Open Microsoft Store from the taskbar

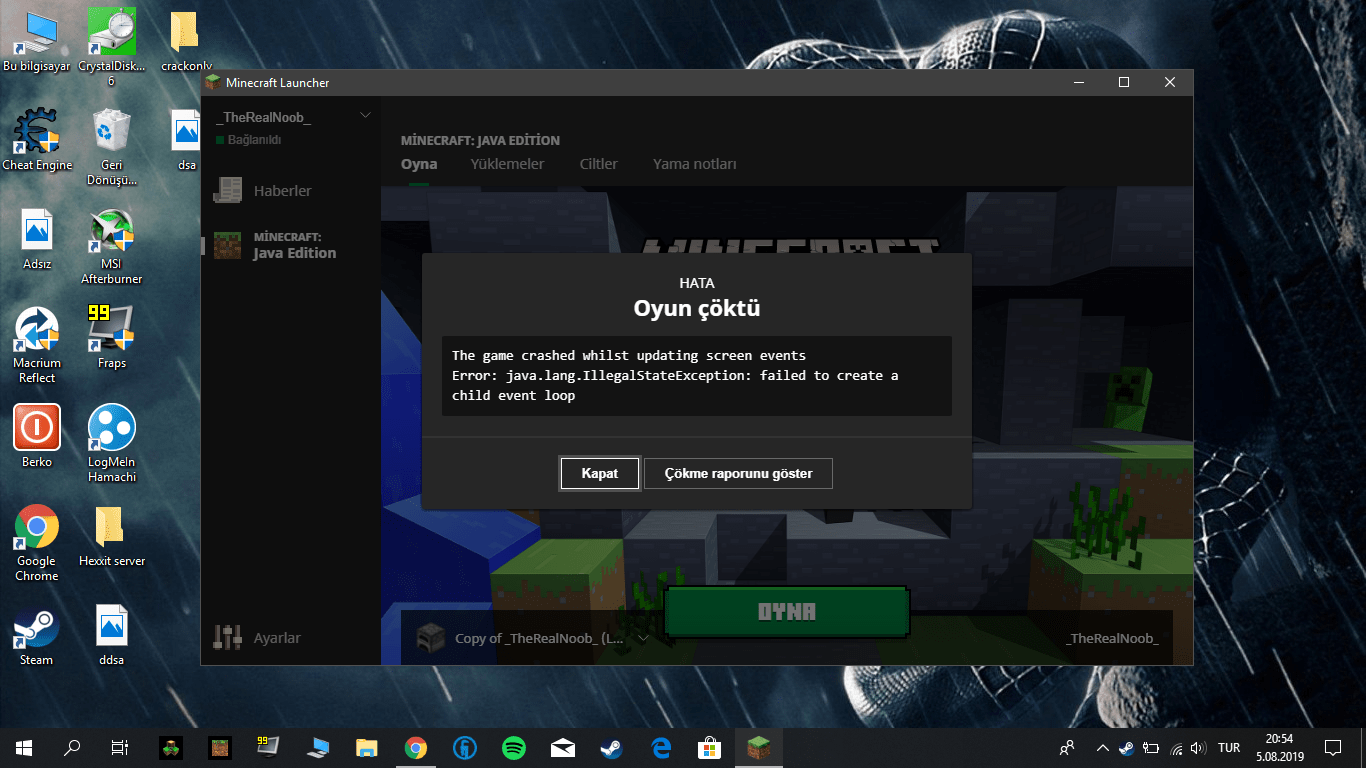(x=710, y=747)
